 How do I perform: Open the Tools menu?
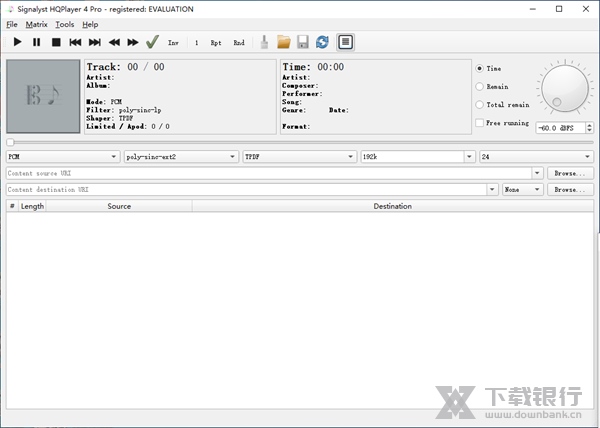(x=64, y=24)
